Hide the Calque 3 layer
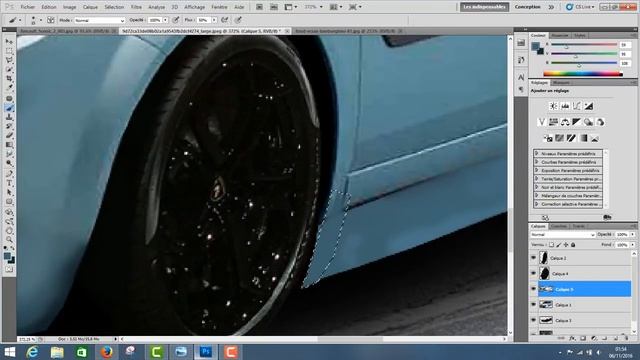 click(533, 320)
